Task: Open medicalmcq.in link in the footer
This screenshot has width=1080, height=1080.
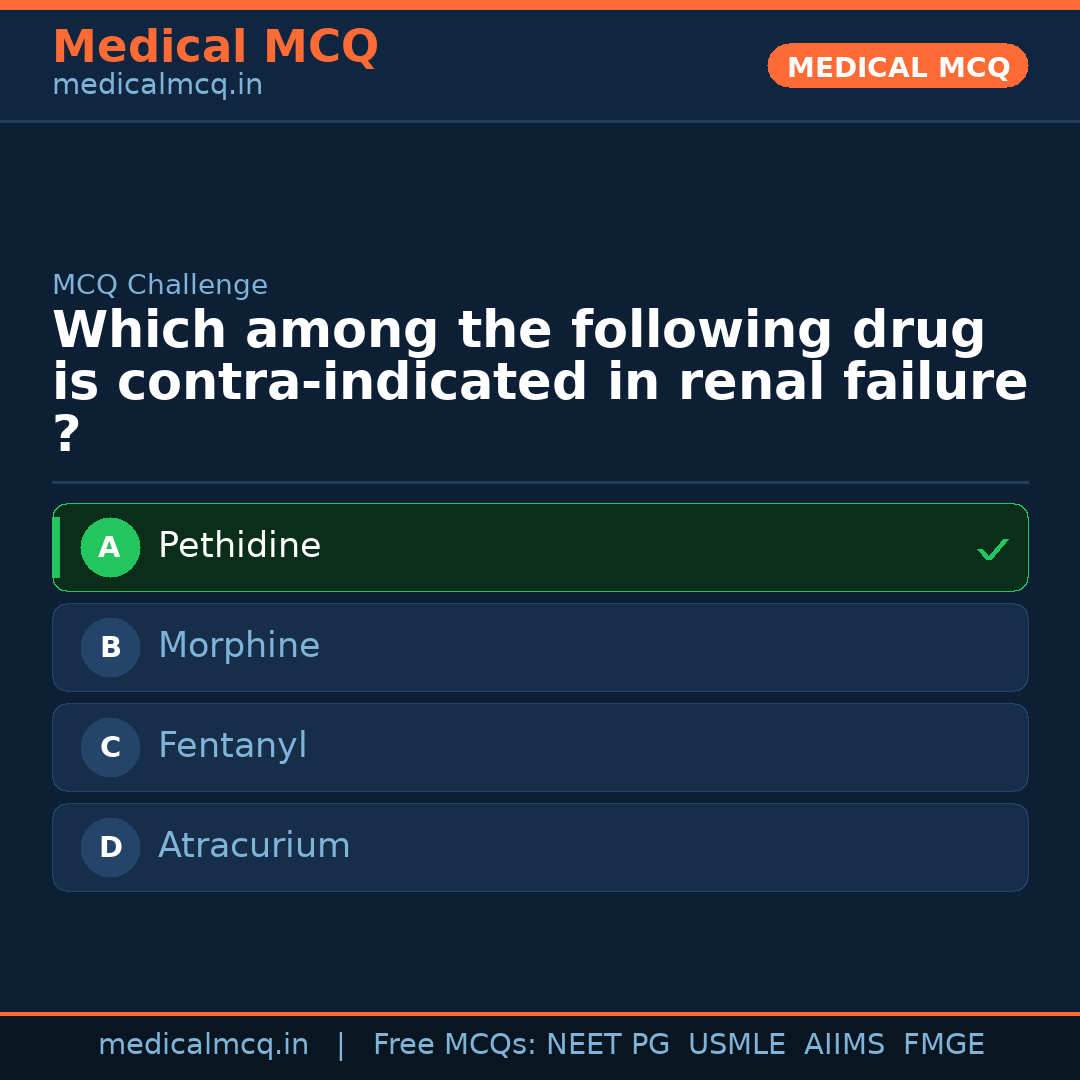Action: pos(203,1045)
